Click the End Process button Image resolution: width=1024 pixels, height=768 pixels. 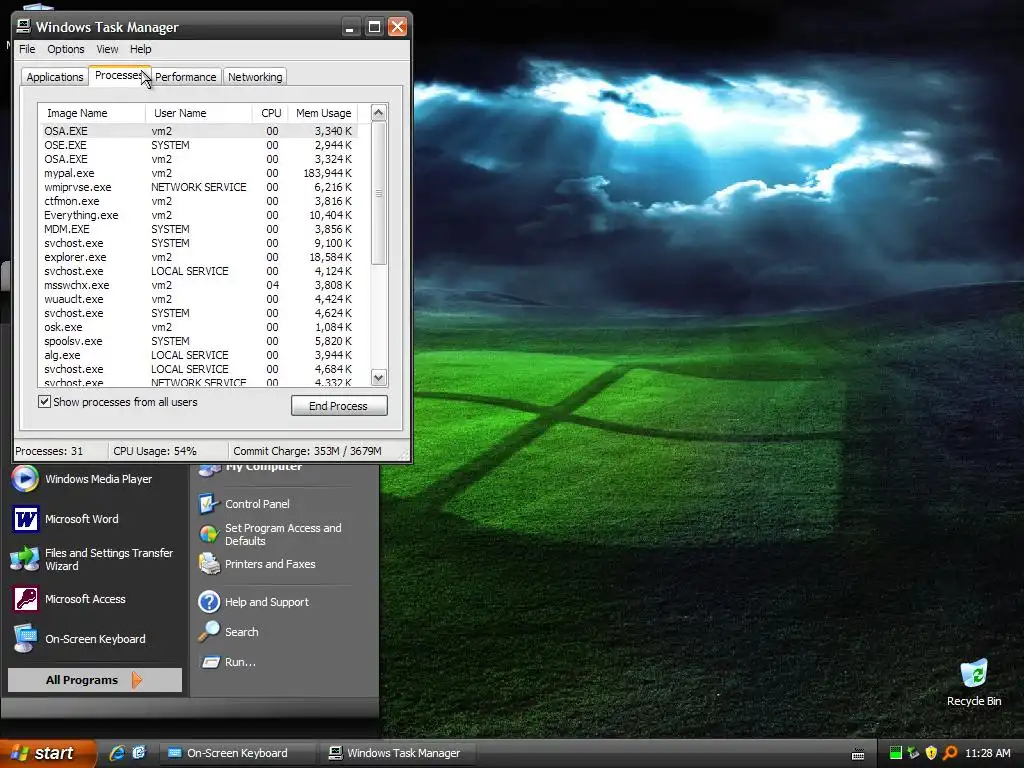coord(339,406)
